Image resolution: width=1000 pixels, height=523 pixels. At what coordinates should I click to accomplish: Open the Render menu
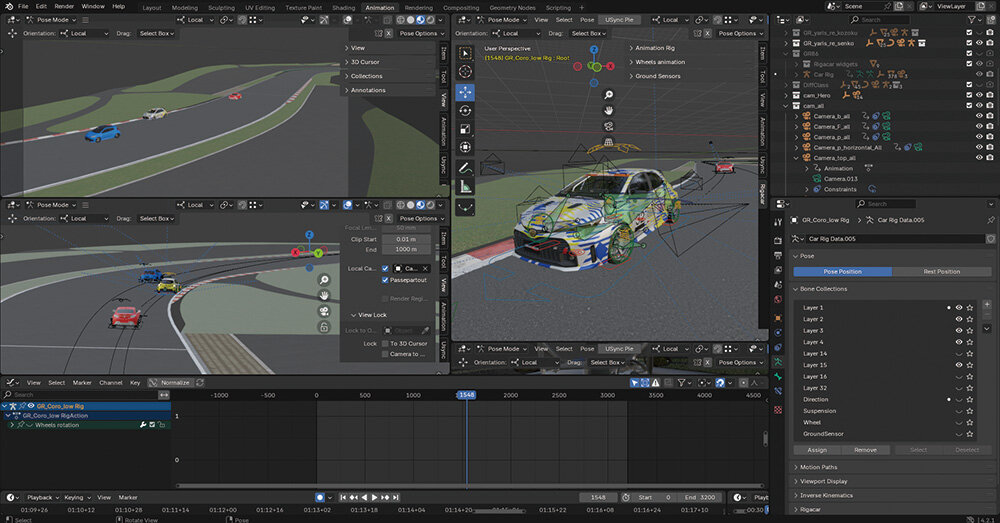coord(64,7)
